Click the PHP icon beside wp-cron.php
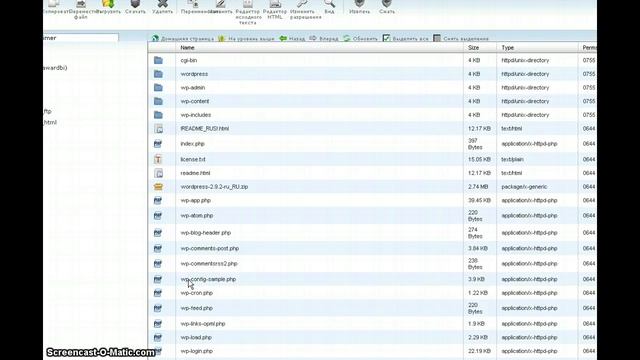The width and height of the screenshot is (640, 360). click(x=158, y=293)
